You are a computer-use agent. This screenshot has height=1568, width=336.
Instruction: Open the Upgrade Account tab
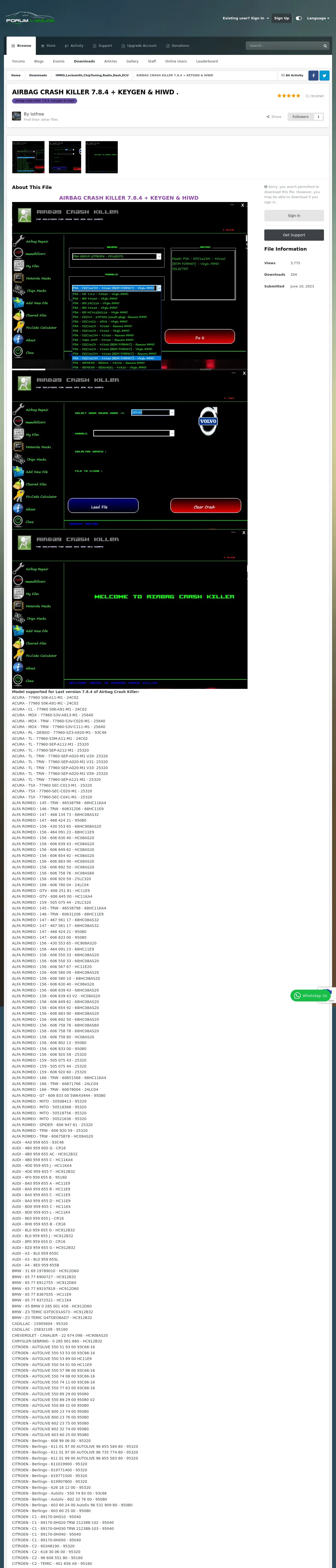(139, 46)
